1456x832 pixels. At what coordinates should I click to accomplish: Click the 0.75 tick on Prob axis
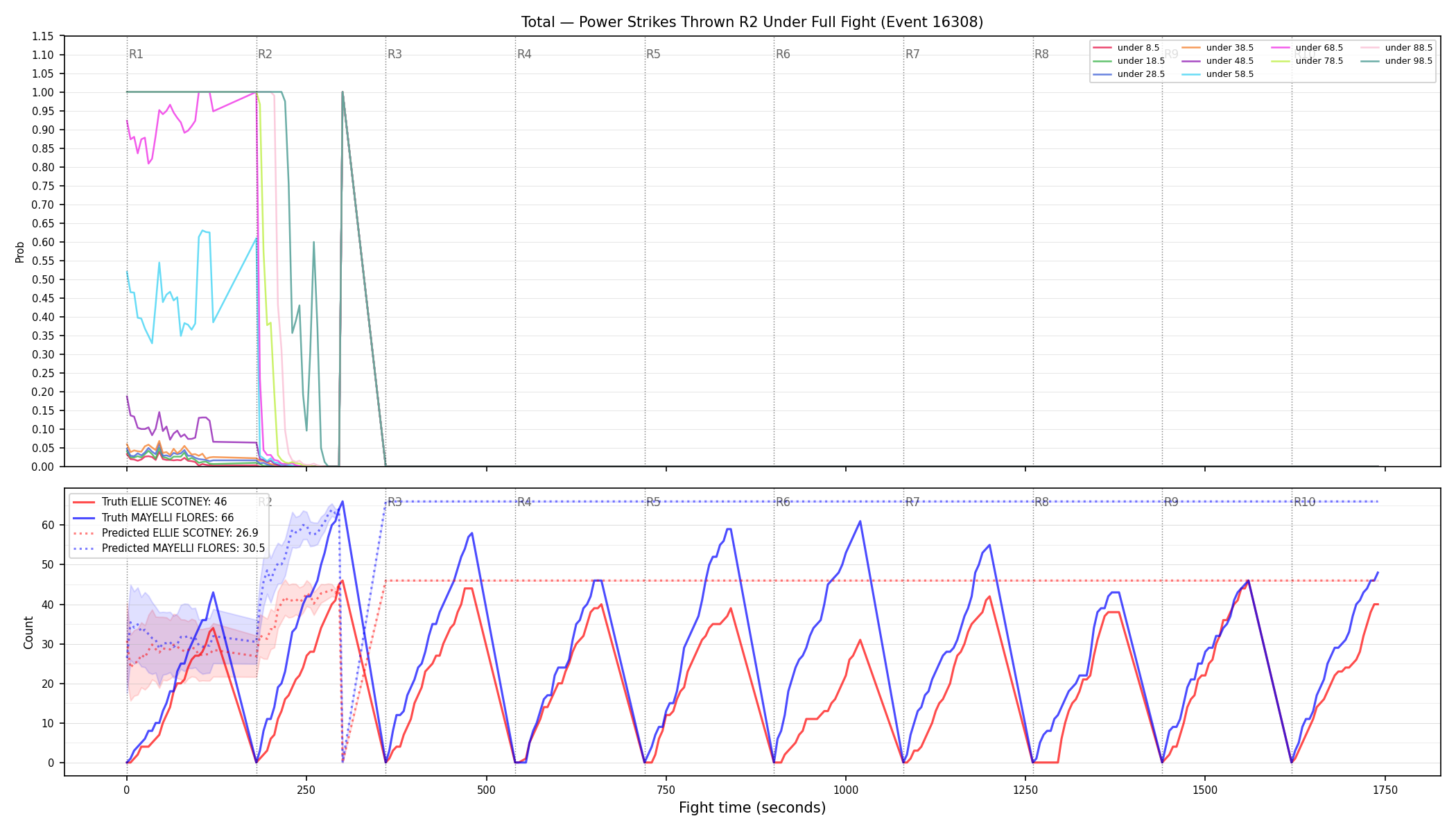(x=43, y=186)
